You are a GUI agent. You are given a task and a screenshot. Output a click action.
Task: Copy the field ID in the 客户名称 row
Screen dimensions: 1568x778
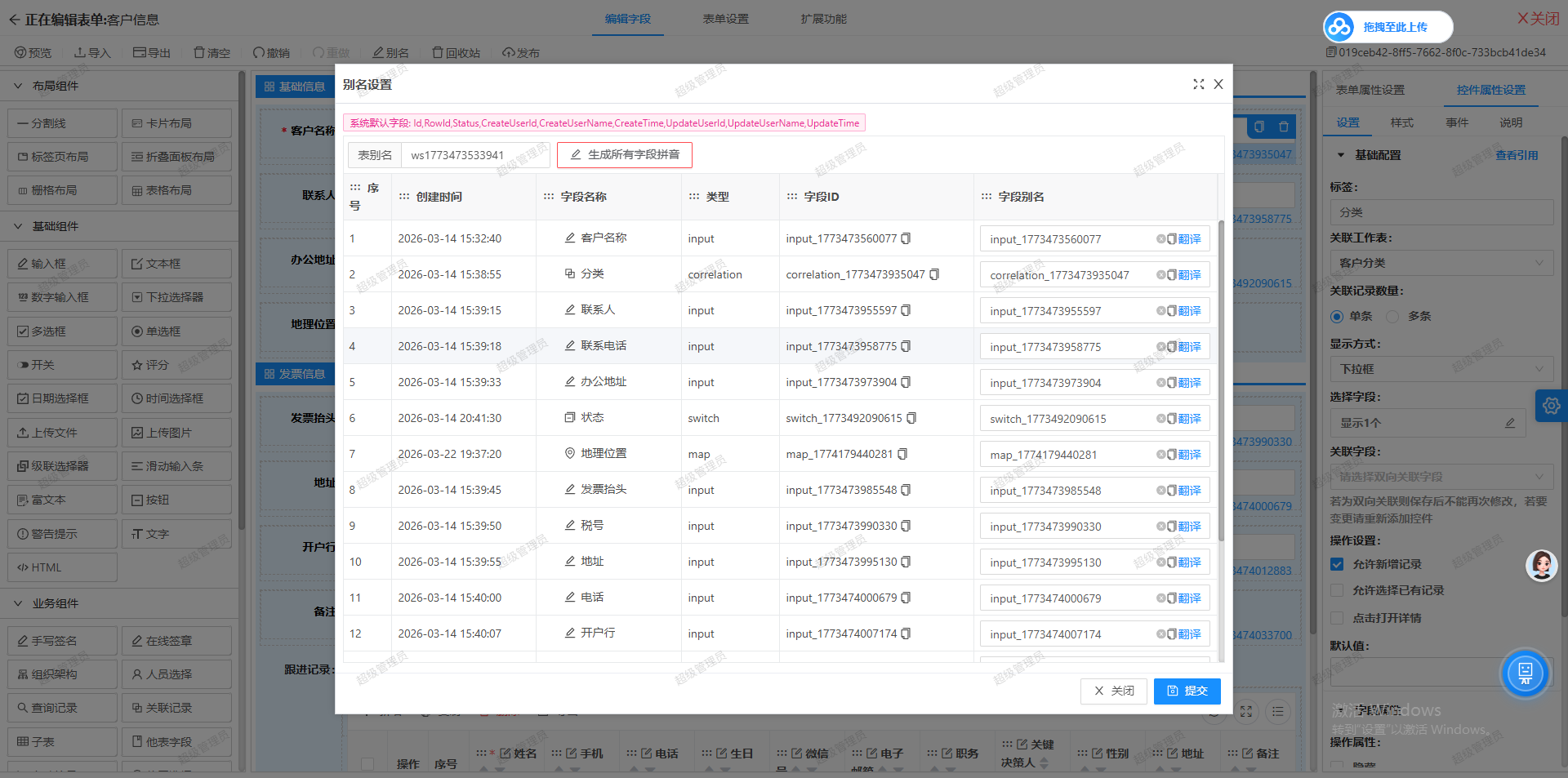(x=906, y=238)
